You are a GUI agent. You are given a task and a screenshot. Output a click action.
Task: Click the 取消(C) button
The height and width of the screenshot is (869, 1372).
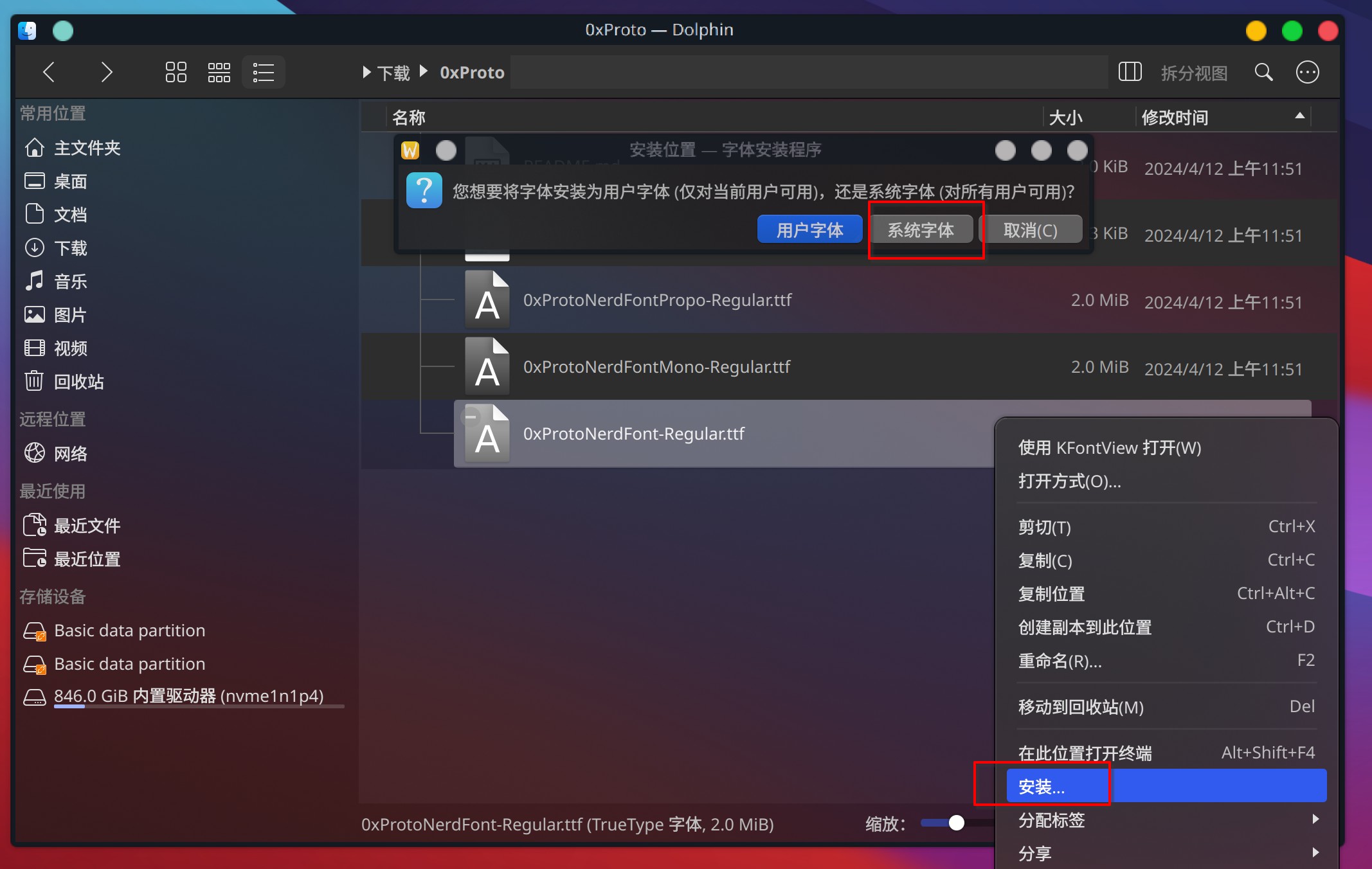click(1031, 230)
